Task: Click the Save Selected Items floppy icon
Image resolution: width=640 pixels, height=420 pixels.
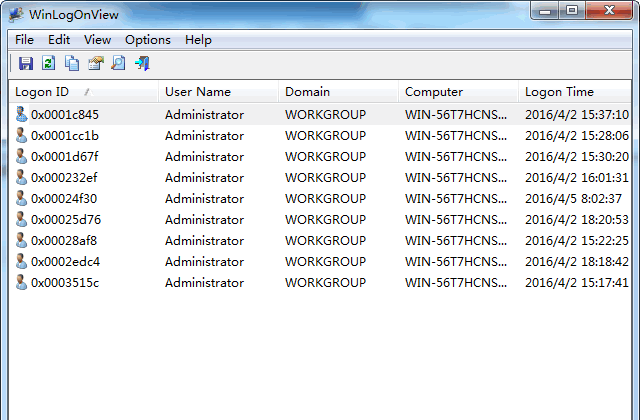Action: 26,63
